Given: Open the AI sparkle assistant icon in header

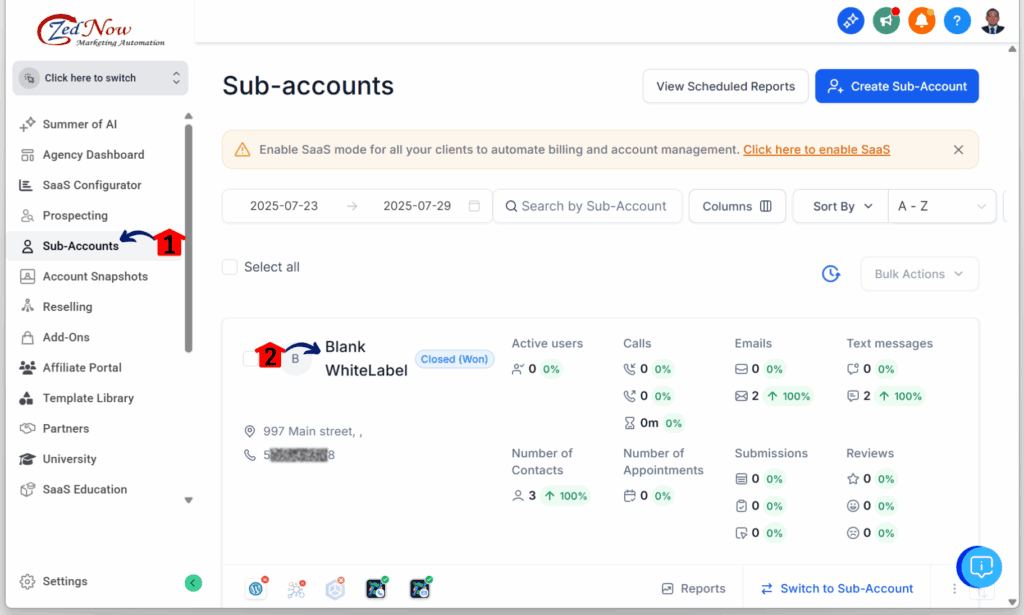Looking at the screenshot, I should coord(850,21).
